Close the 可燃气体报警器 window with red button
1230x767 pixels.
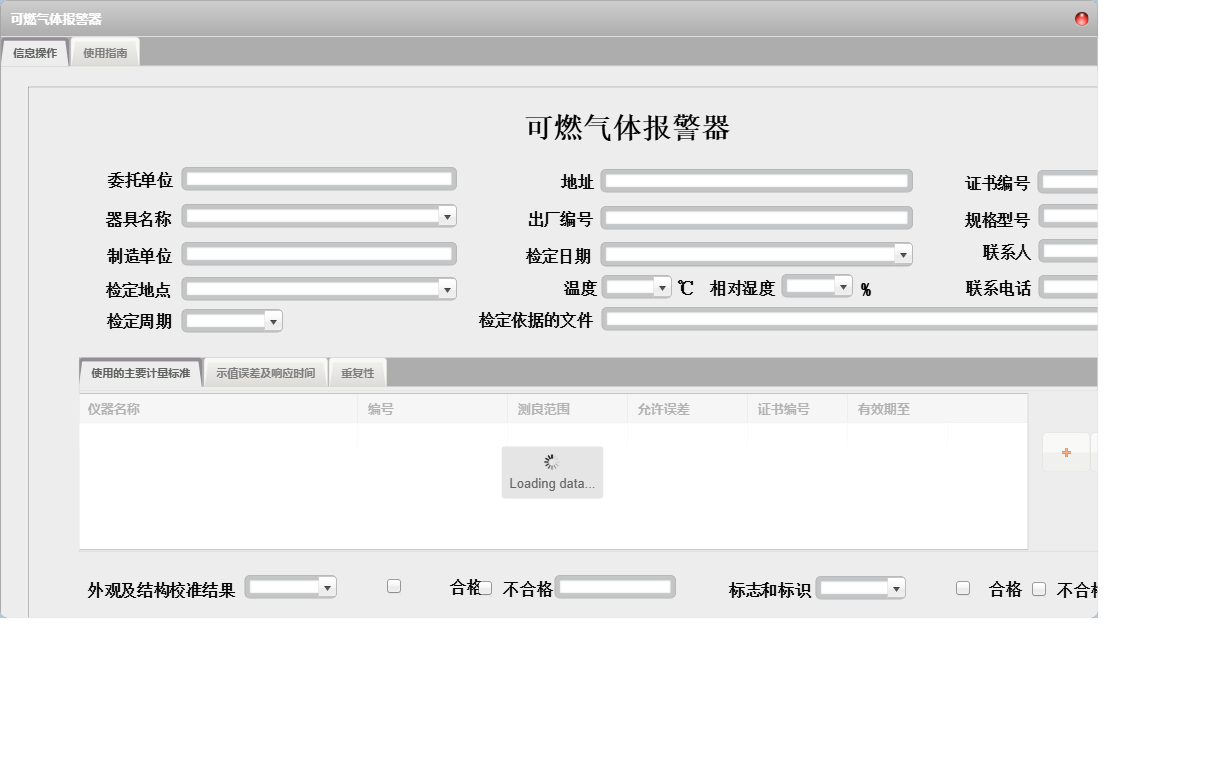coord(1081,19)
